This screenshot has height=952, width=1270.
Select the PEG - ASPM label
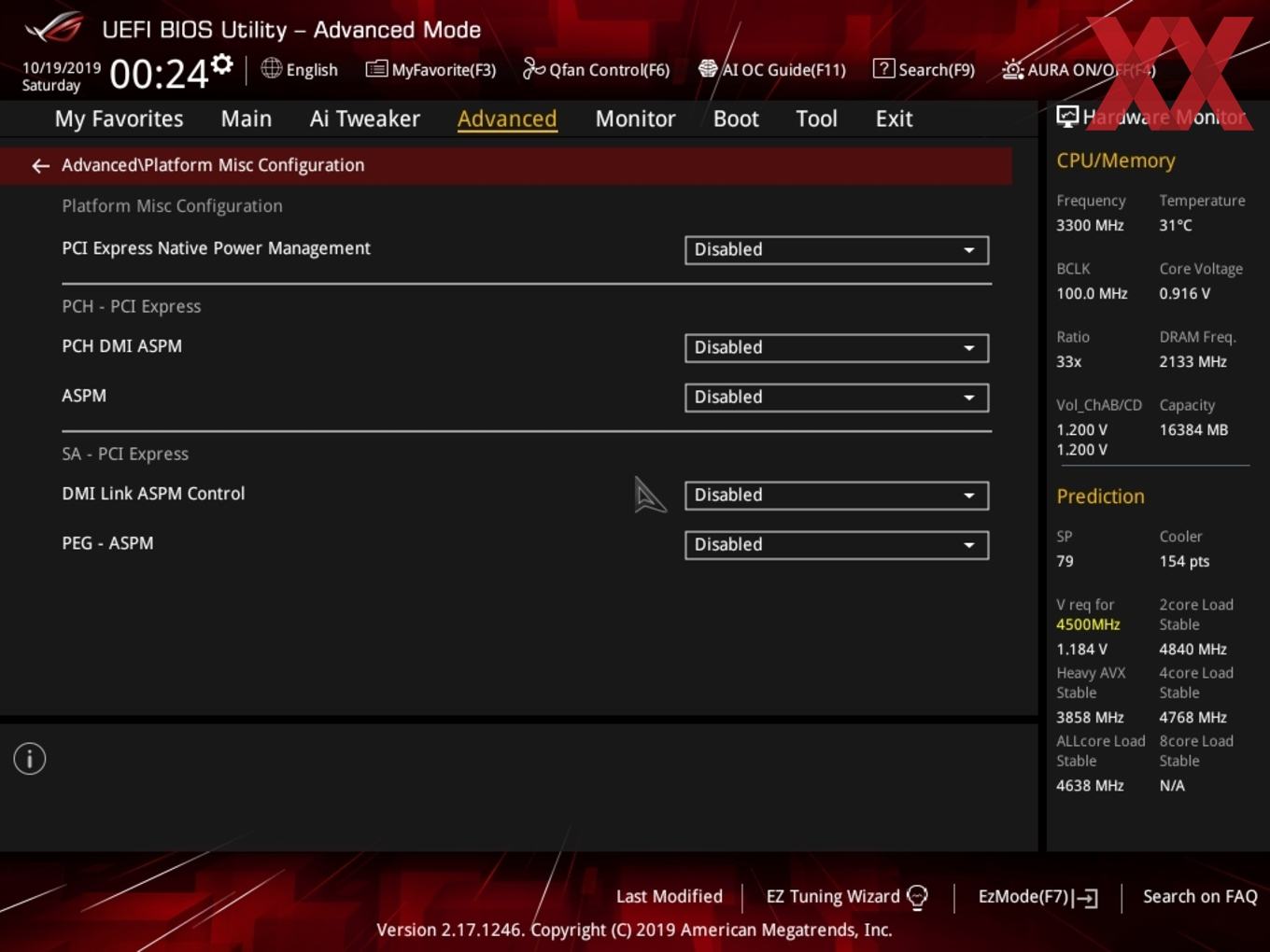(x=107, y=543)
